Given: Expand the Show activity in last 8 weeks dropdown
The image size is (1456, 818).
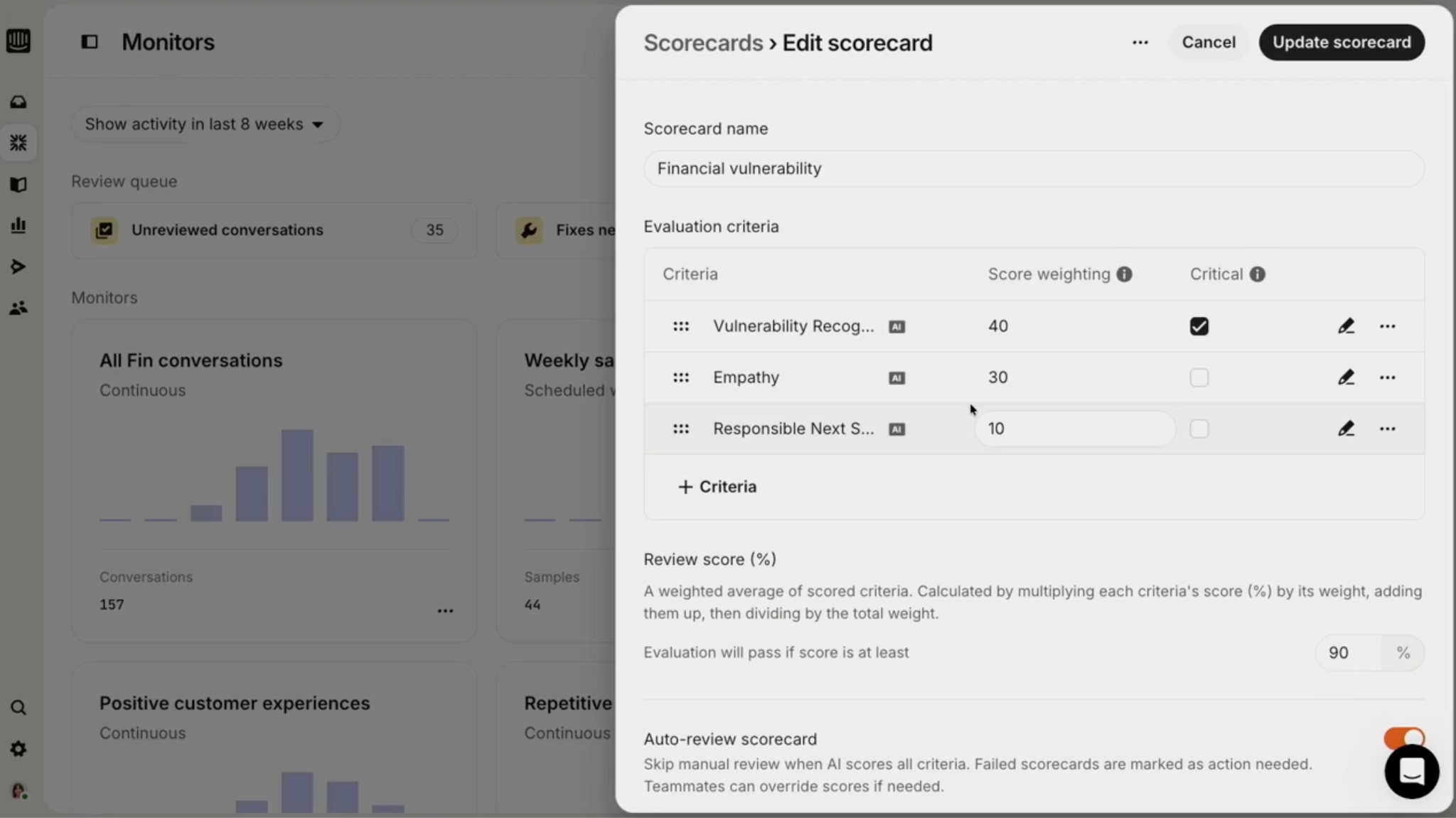Looking at the screenshot, I should tap(204, 124).
